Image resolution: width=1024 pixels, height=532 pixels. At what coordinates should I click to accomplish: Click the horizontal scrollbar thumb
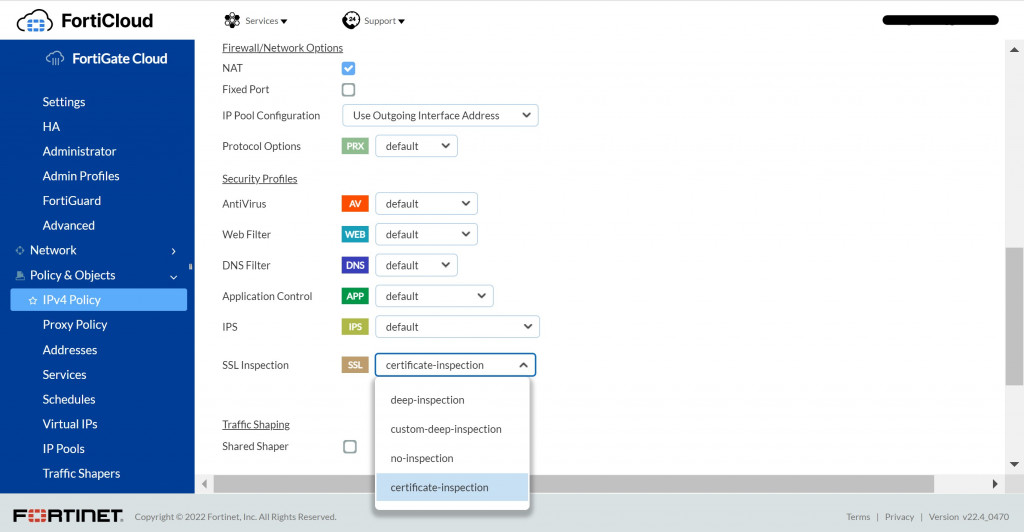tap(573, 484)
